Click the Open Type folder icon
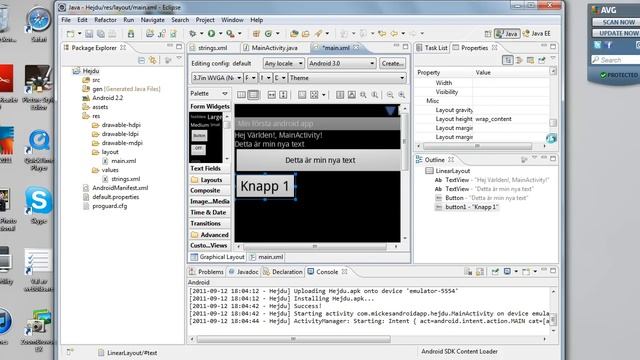Screen dimensions: 640x360 [x=294, y=33]
